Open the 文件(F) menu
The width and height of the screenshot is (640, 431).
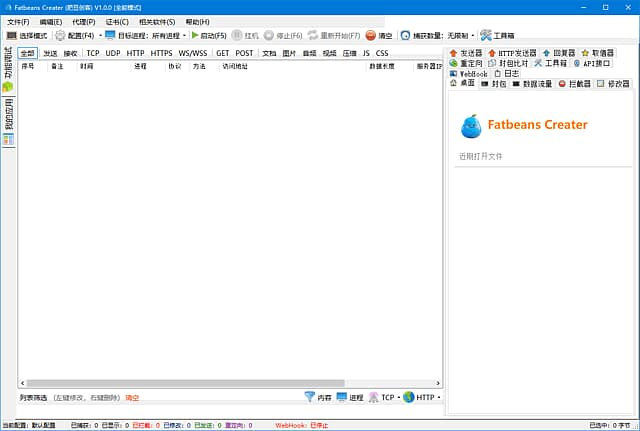[19, 21]
